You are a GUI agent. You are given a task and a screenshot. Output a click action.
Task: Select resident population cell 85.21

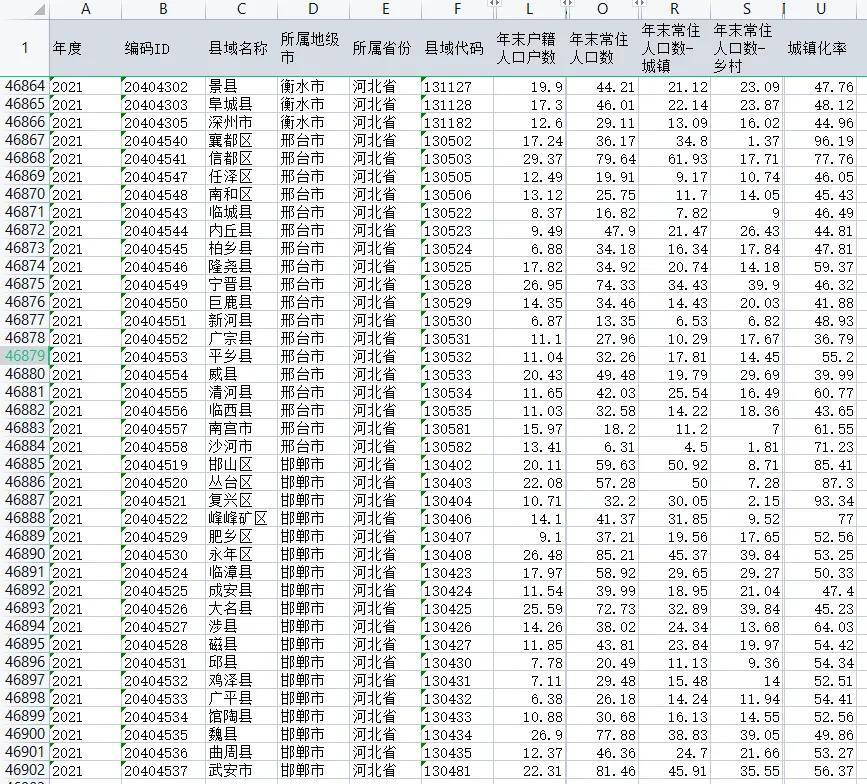pyautogui.click(x=603, y=555)
